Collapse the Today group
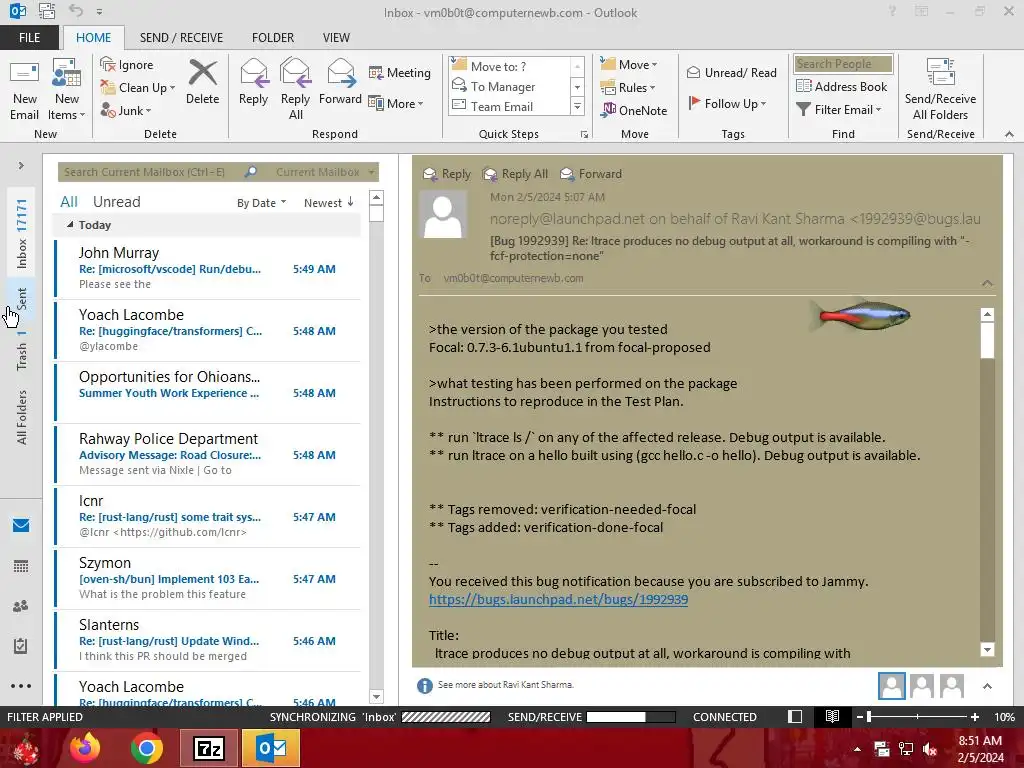This screenshot has height=768, width=1024. coord(70,225)
